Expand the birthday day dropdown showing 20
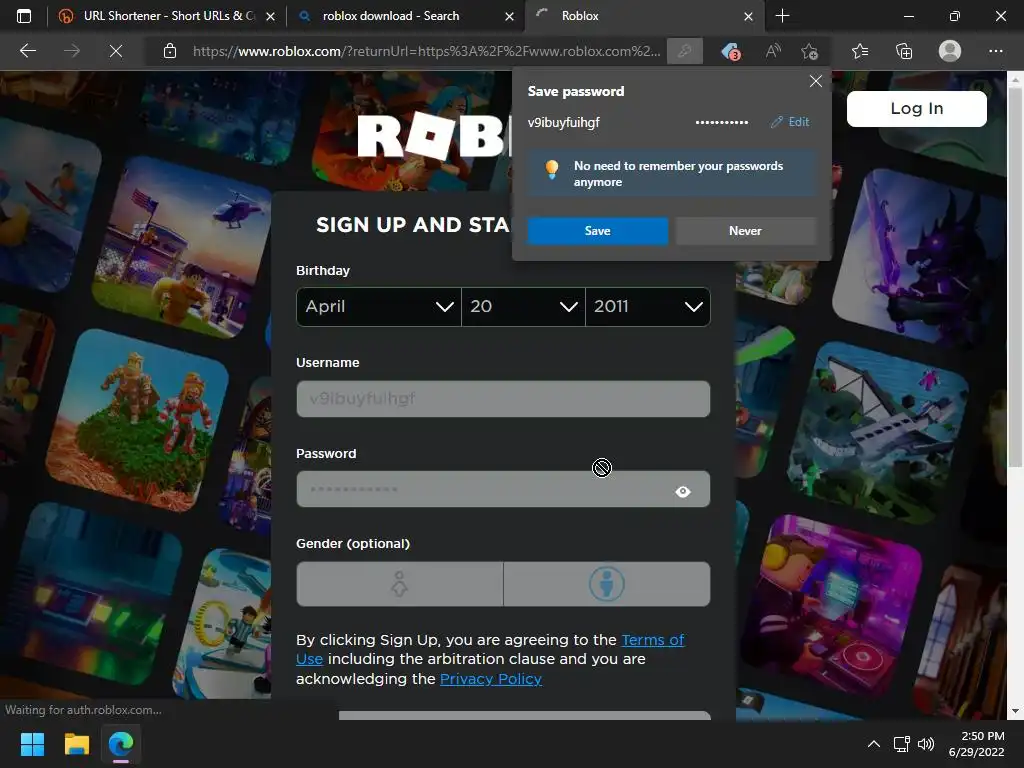1024x768 pixels. (523, 306)
